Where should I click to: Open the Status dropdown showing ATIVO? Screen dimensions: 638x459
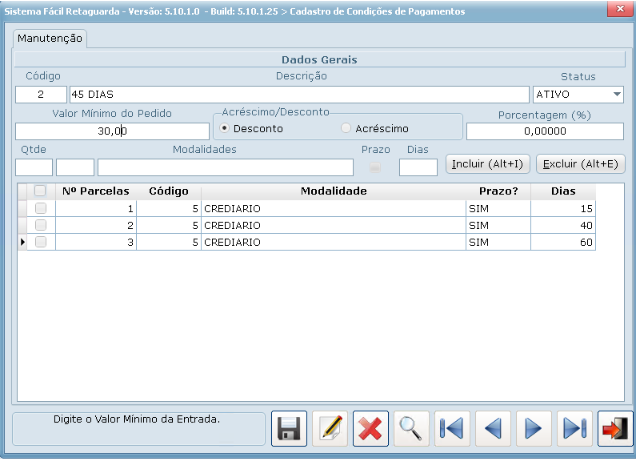coord(616,95)
